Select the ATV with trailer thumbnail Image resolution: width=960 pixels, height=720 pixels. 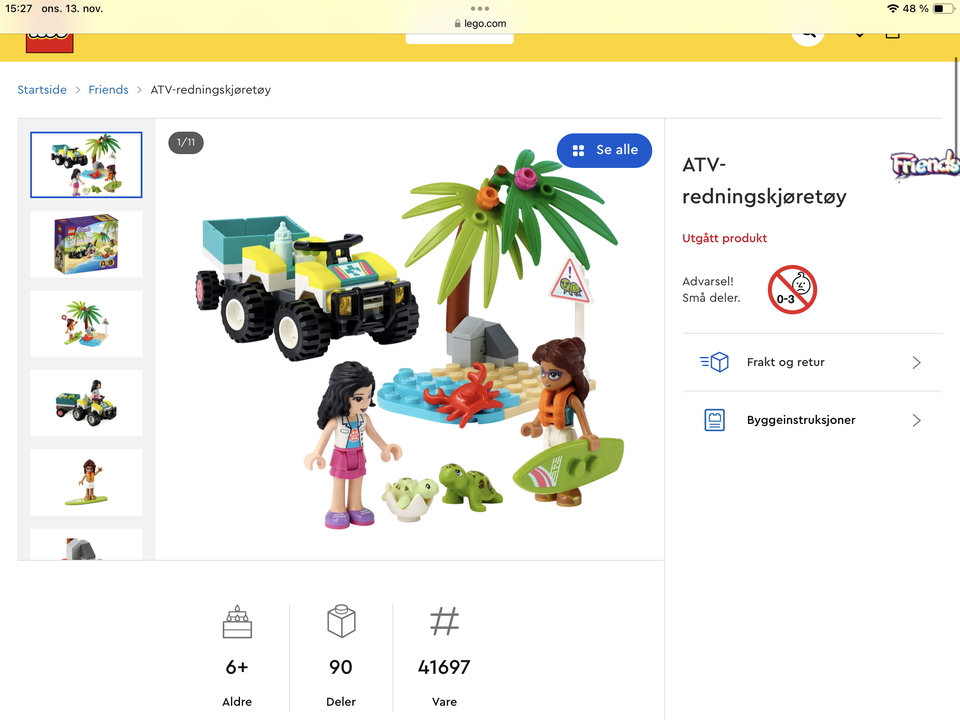point(86,403)
